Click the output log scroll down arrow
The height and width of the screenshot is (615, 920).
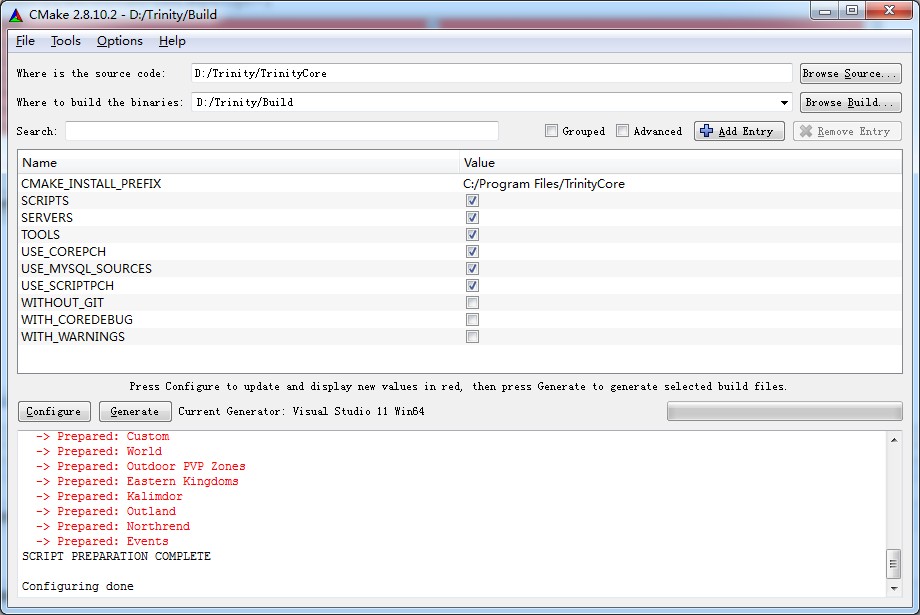pyautogui.click(x=894, y=589)
